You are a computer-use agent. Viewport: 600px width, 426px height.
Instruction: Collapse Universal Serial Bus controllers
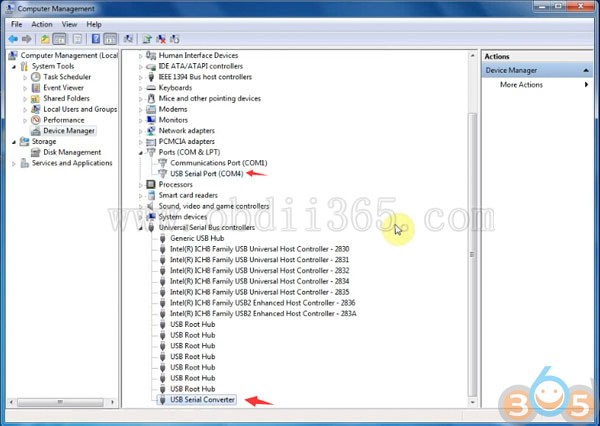point(140,228)
